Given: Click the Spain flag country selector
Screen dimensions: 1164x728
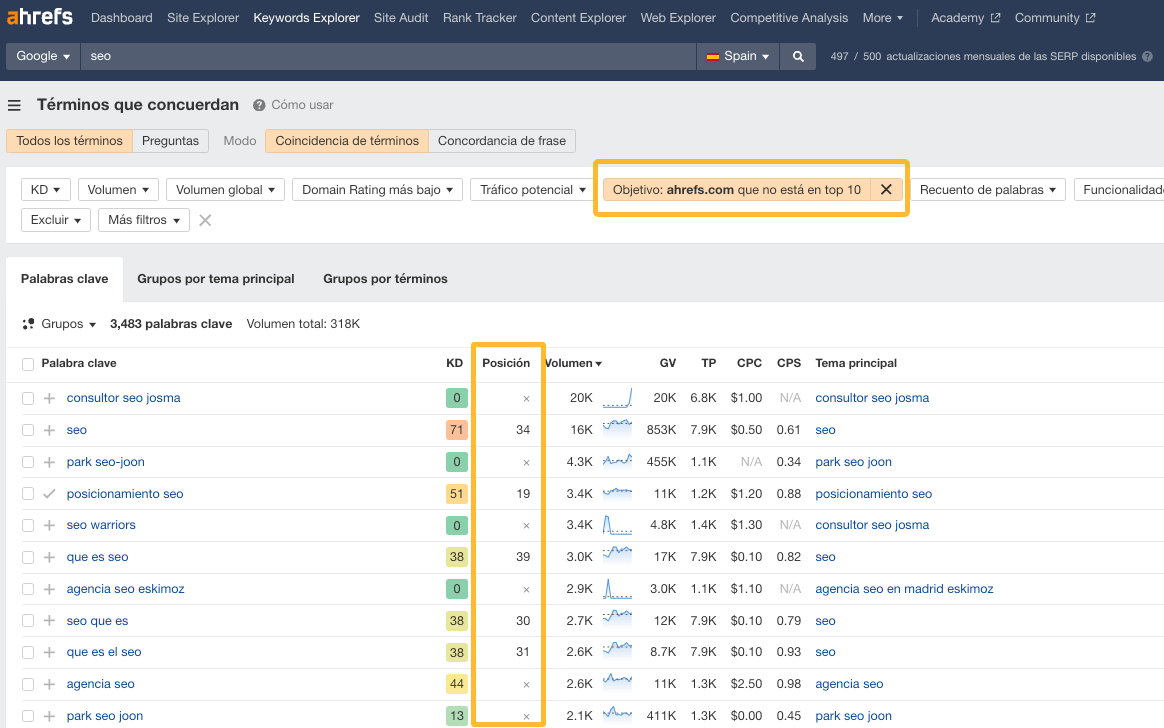Looking at the screenshot, I should (737, 56).
